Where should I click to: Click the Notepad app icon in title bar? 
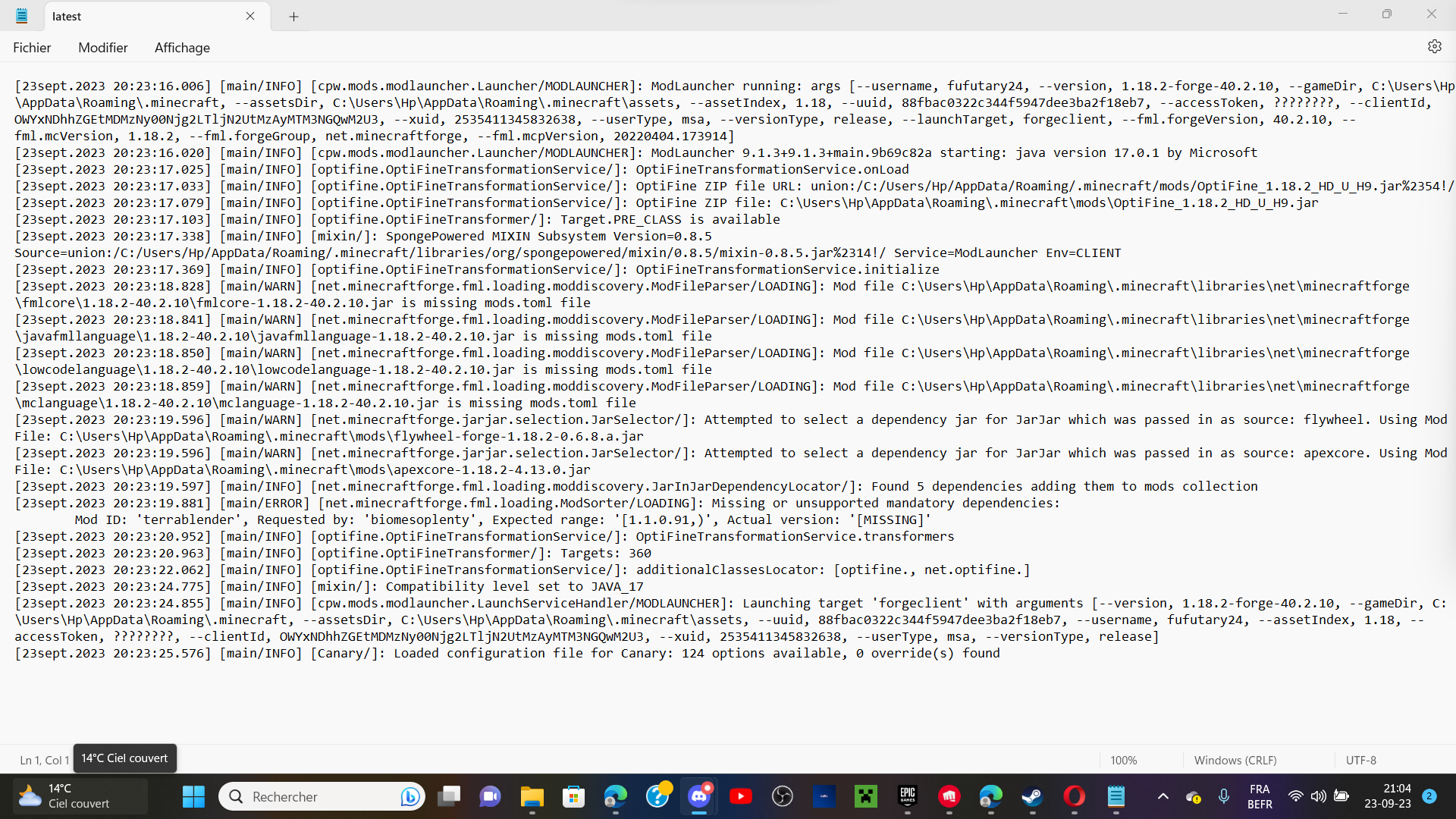[x=21, y=16]
